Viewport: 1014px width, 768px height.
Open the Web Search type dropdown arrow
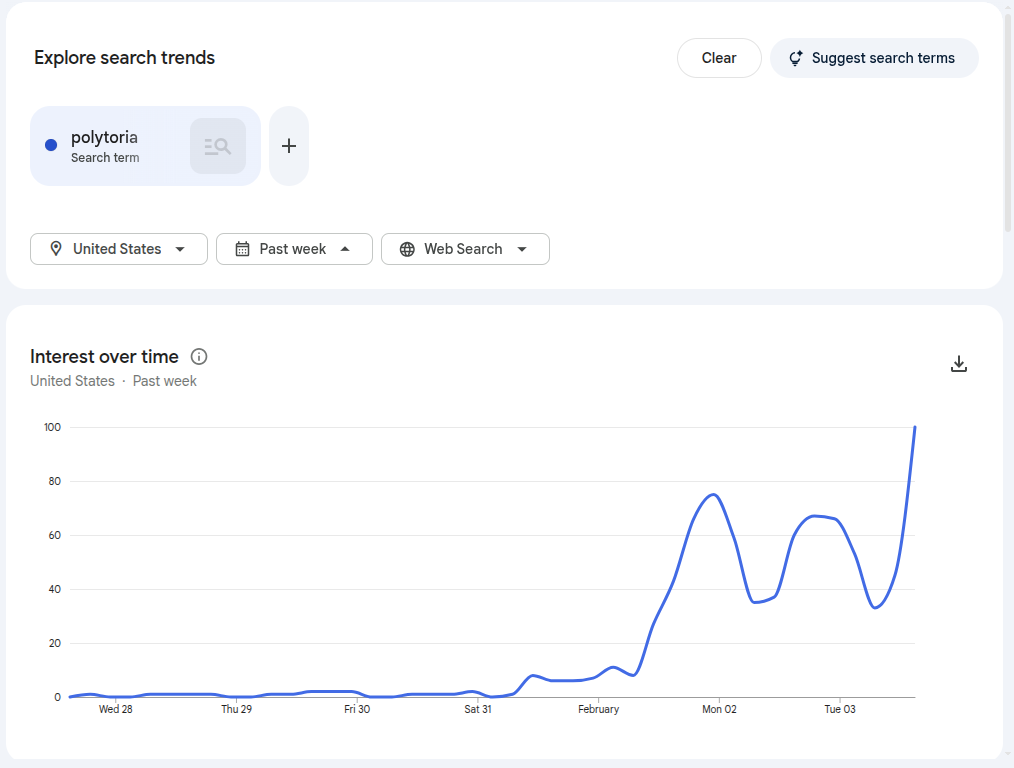(522, 249)
